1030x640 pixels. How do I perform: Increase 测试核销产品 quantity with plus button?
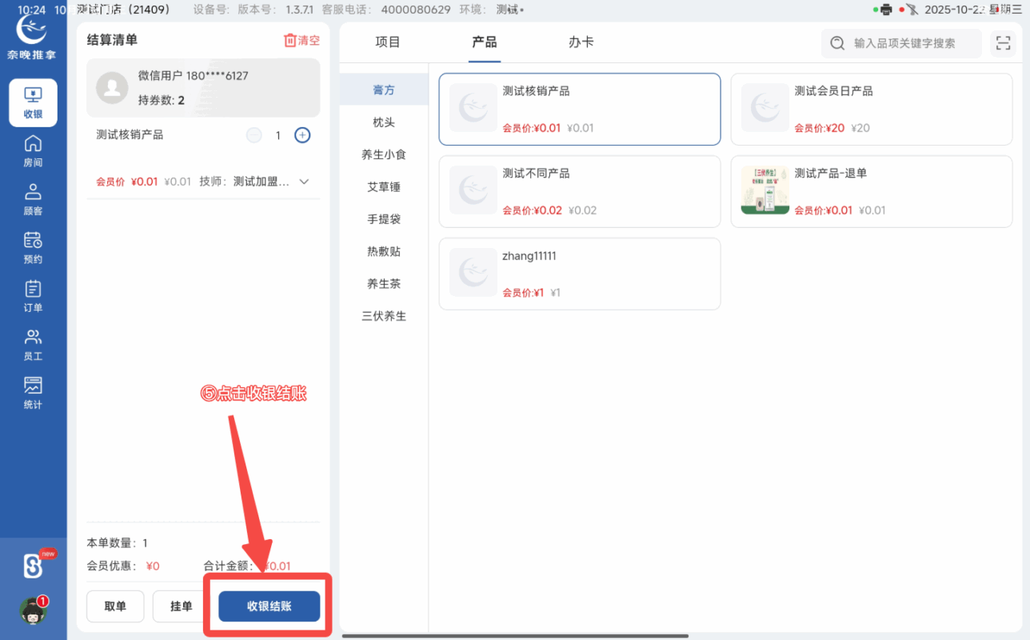tap(302, 135)
